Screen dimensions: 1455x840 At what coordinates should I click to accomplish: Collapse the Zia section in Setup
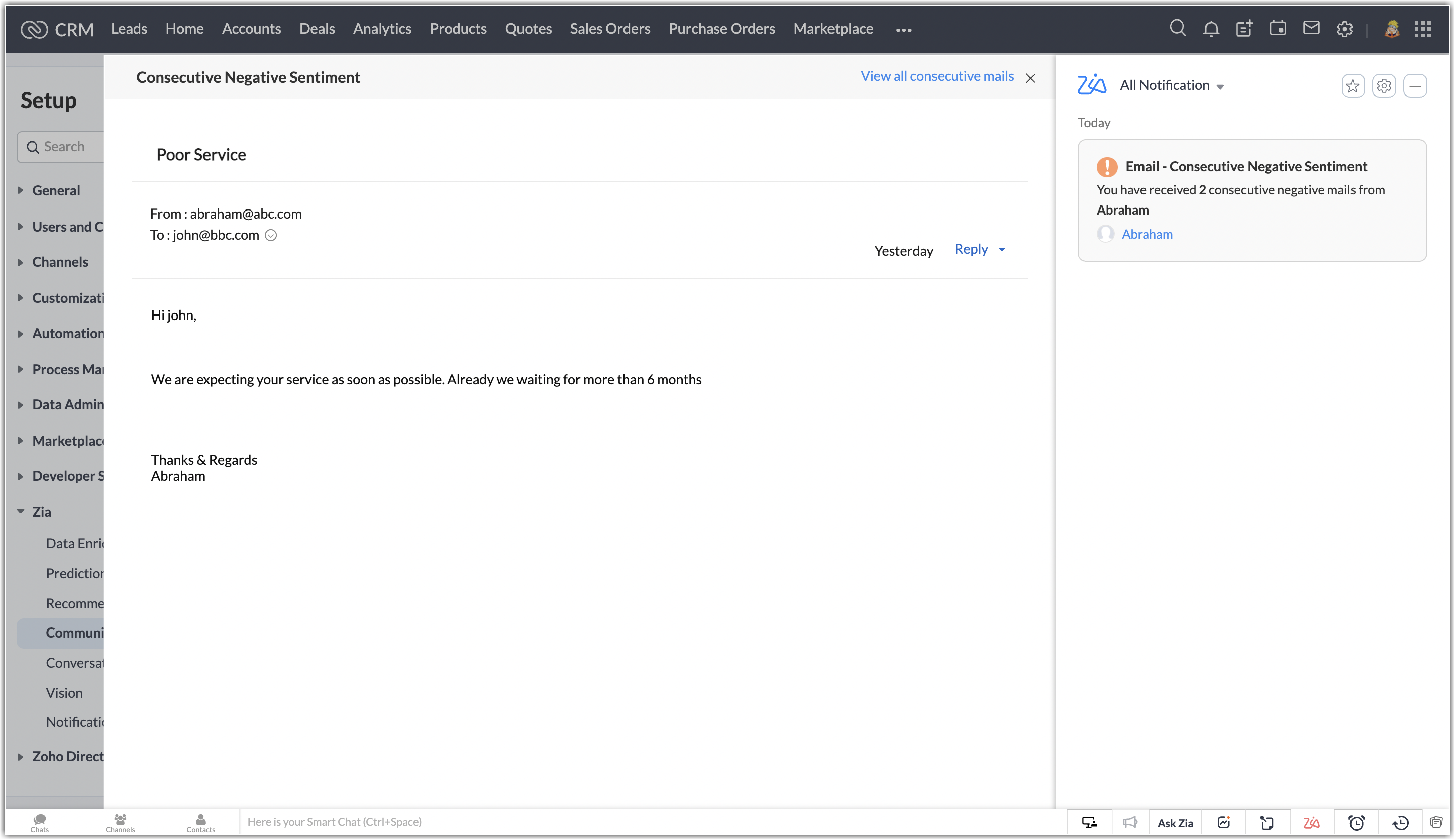21,511
